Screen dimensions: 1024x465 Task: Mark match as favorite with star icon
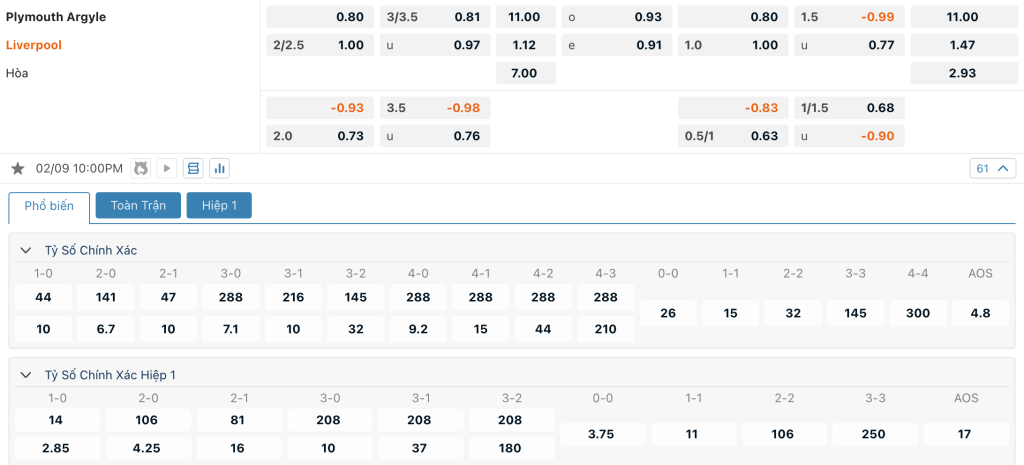(18, 169)
